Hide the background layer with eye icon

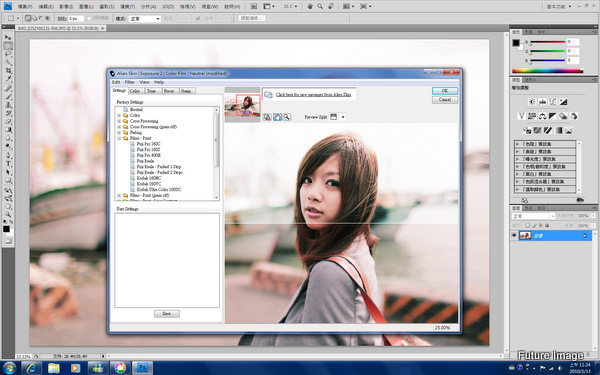[x=514, y=235]
